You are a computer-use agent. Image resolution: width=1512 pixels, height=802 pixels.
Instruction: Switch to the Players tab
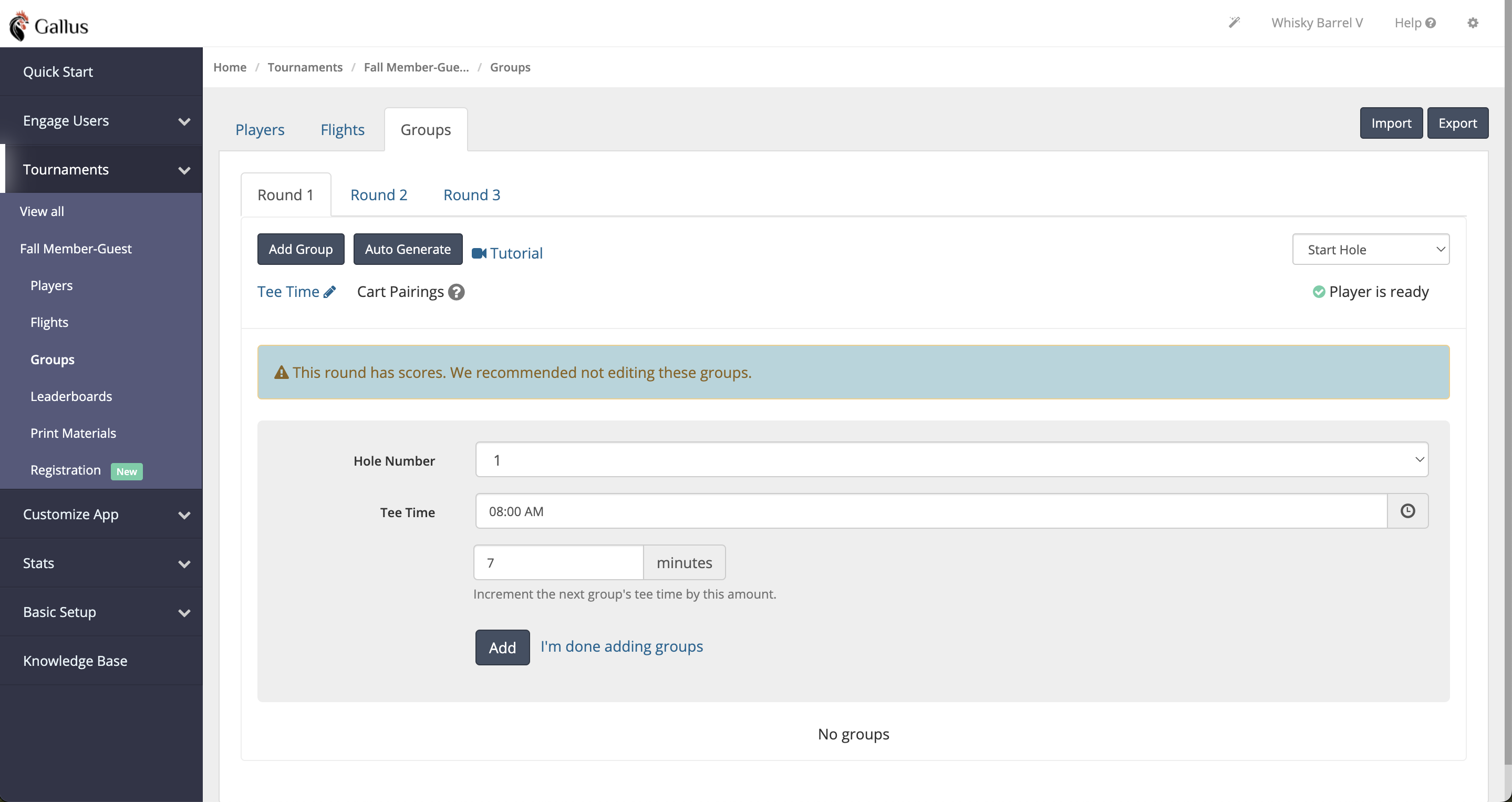point(260,129)
